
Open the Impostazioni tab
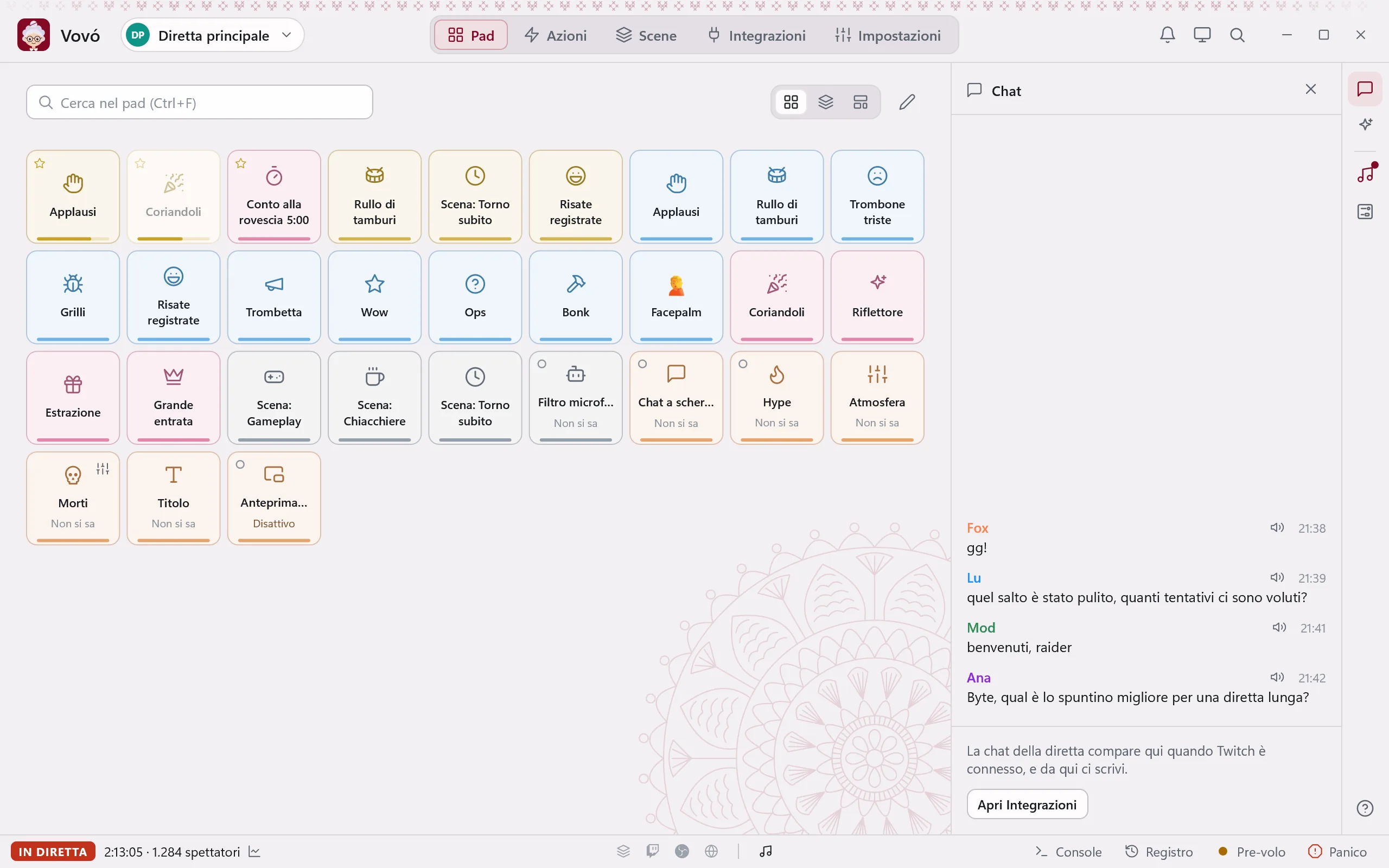tap(888, 35)
